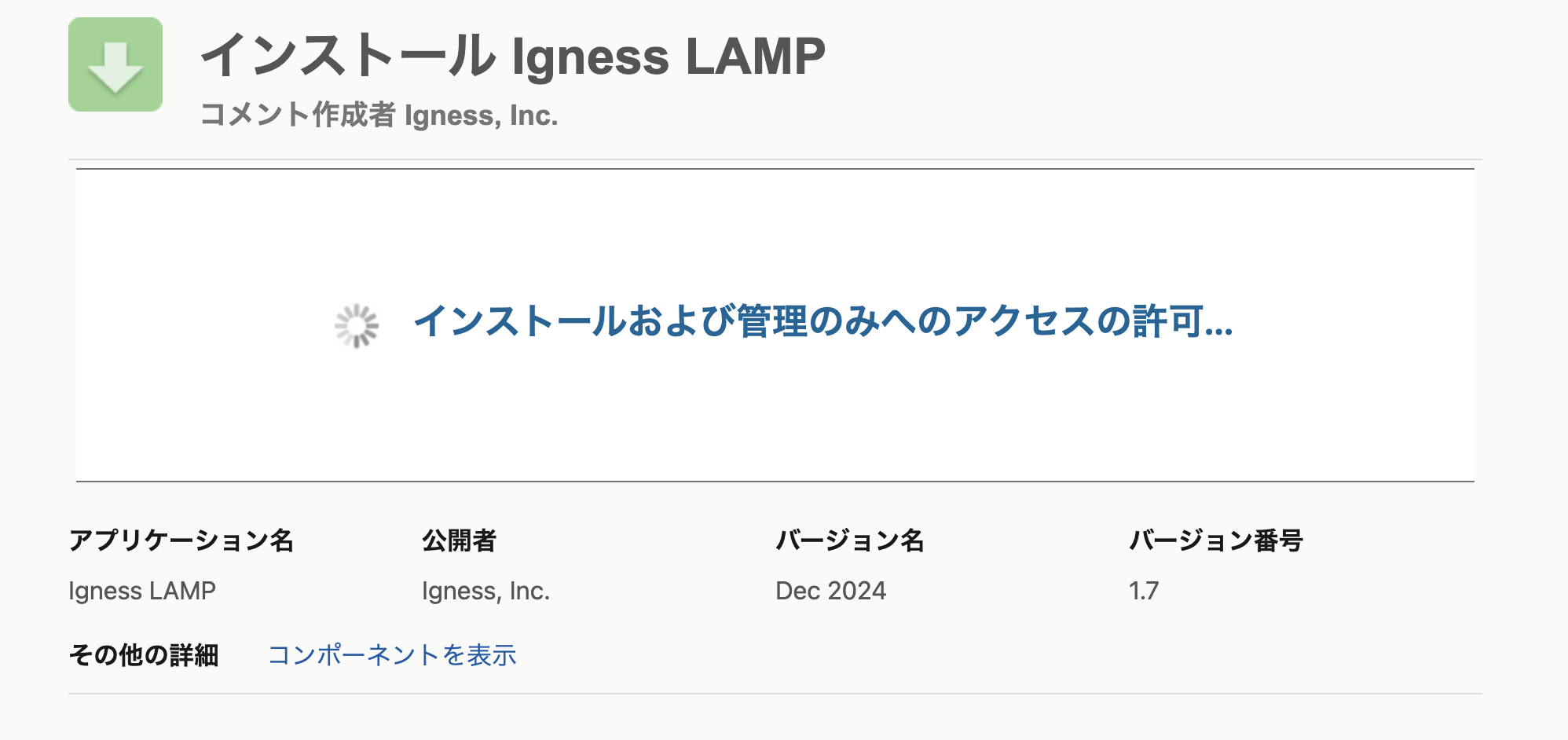Click the loading spinner icon
Viewport: 1568px width, 740px height.
pyautogui.click(x=357, y=325)
